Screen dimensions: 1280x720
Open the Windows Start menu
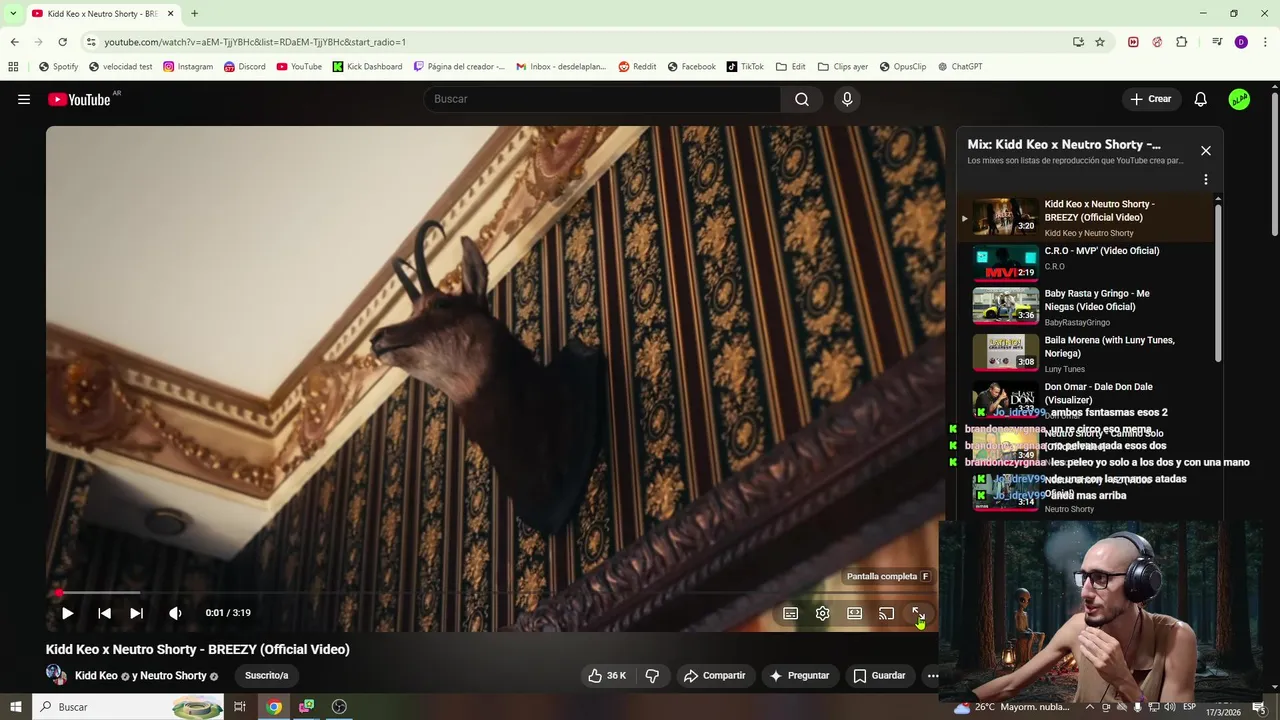tap(15, 707)
